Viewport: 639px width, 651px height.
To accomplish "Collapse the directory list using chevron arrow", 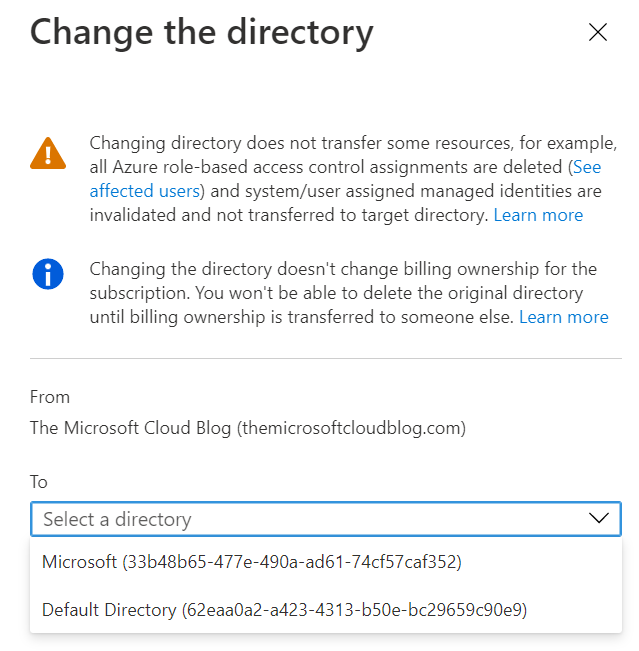I will 599,518.
